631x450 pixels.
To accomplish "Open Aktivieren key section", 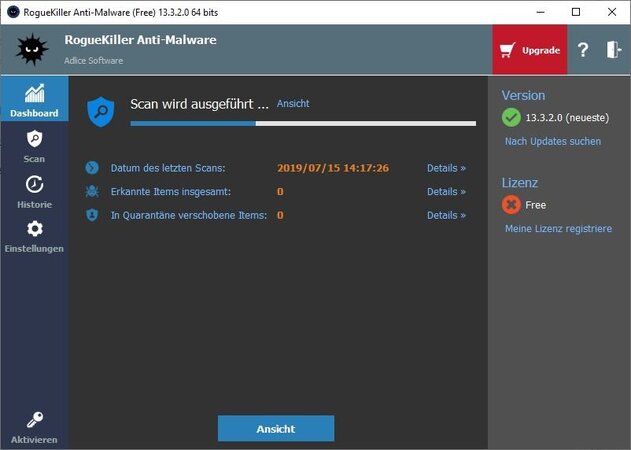I will point(34,427).
